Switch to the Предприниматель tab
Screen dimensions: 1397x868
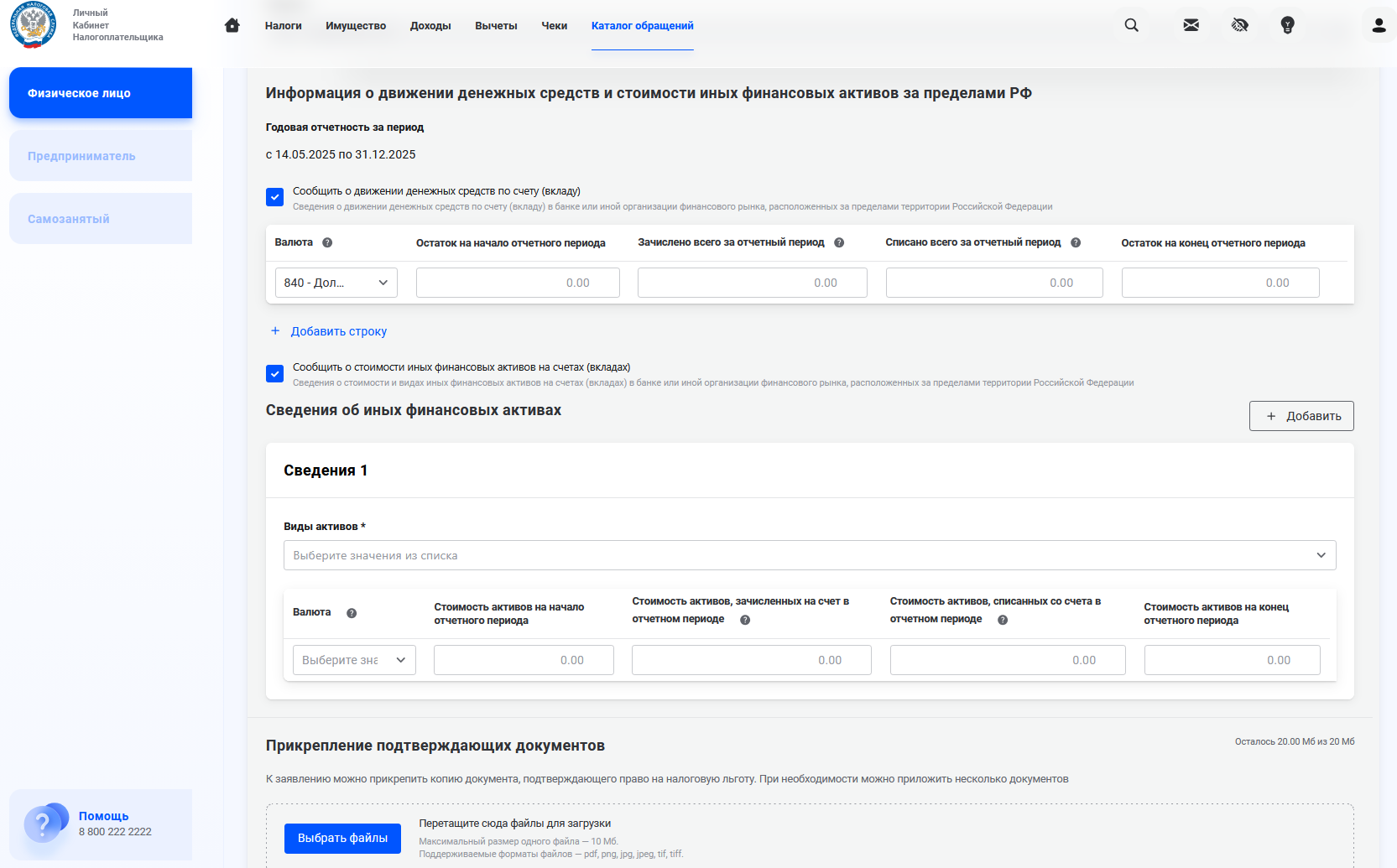point(101,156)
